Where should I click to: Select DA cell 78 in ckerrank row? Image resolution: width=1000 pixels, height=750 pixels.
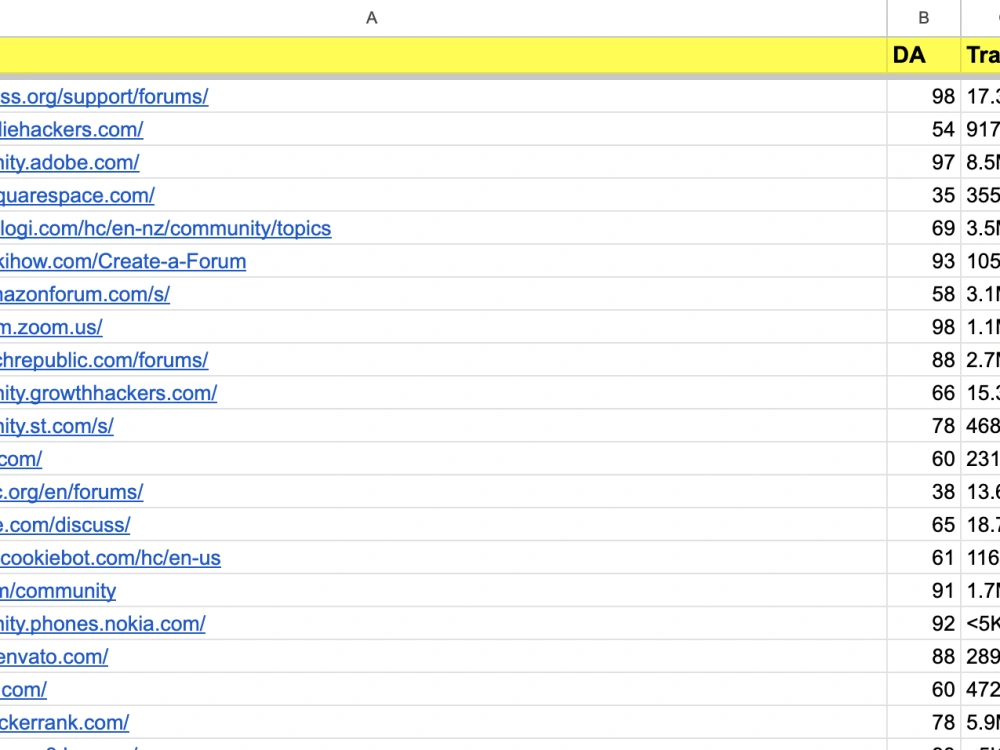923,723
